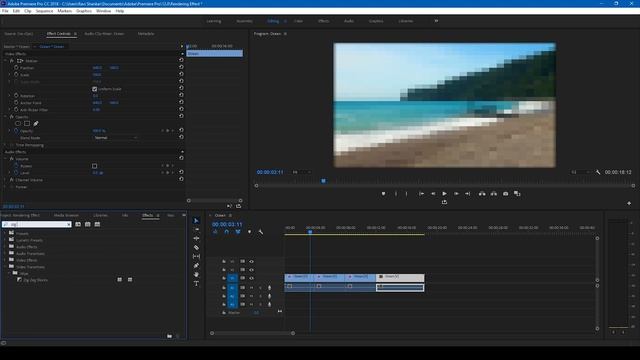Expand the Video Effects folder
The width and height of the screenshot is (640, 360).
coord(5,260)
